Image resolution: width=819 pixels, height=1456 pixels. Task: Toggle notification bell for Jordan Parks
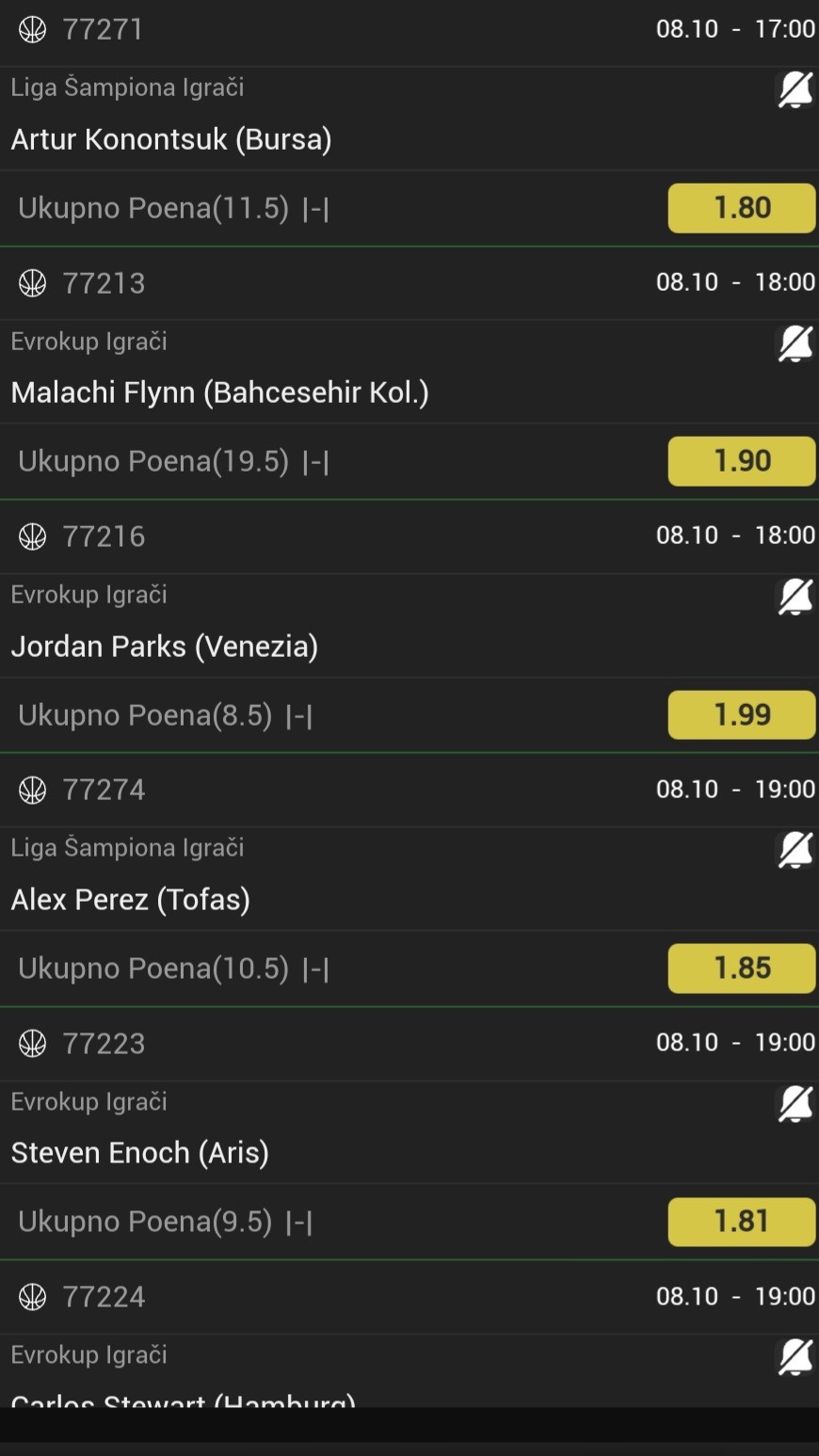[x=795, y=597]
